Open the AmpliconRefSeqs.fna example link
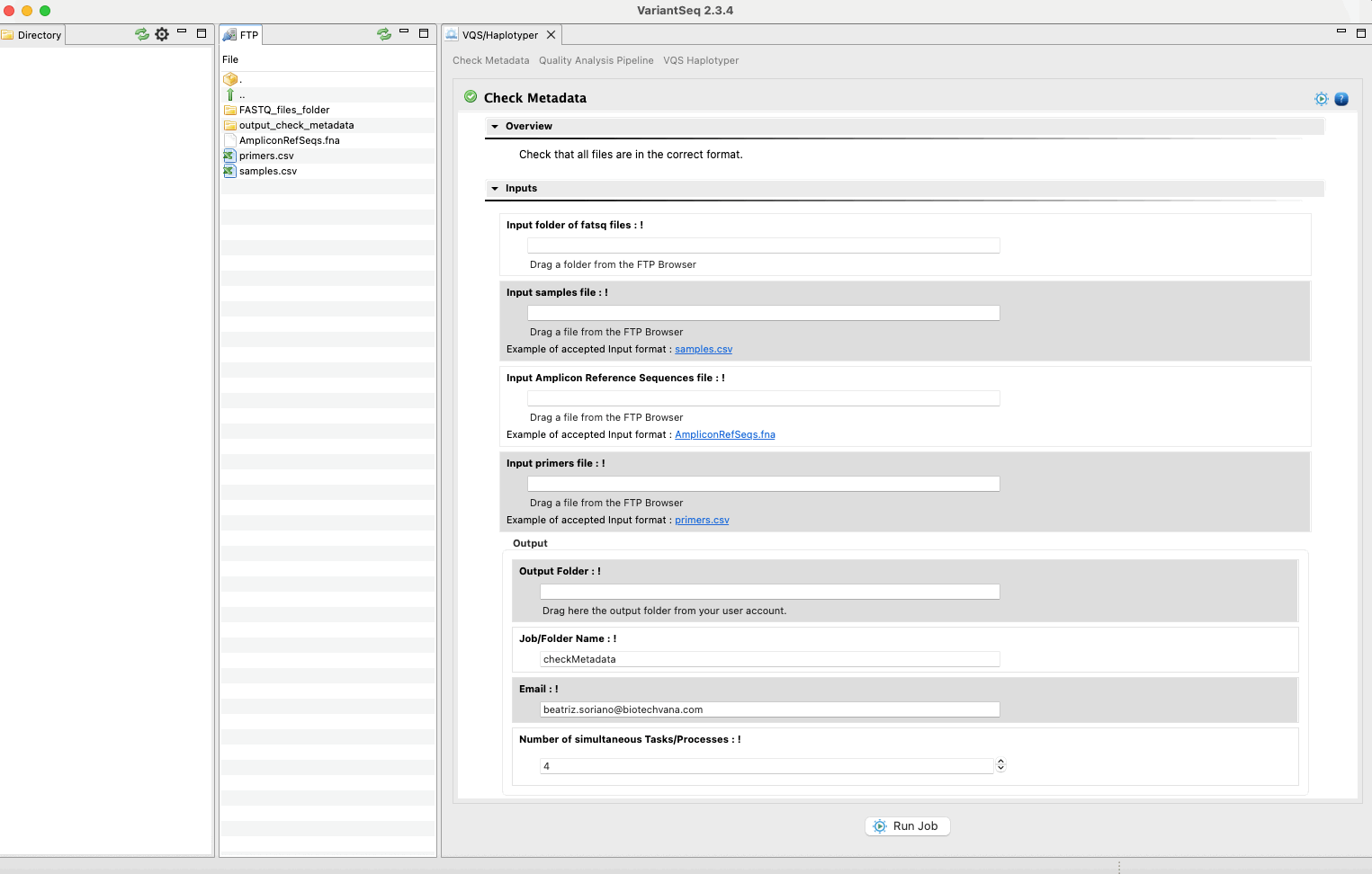Screen dimensions: 1372x874 pos(725,435)
